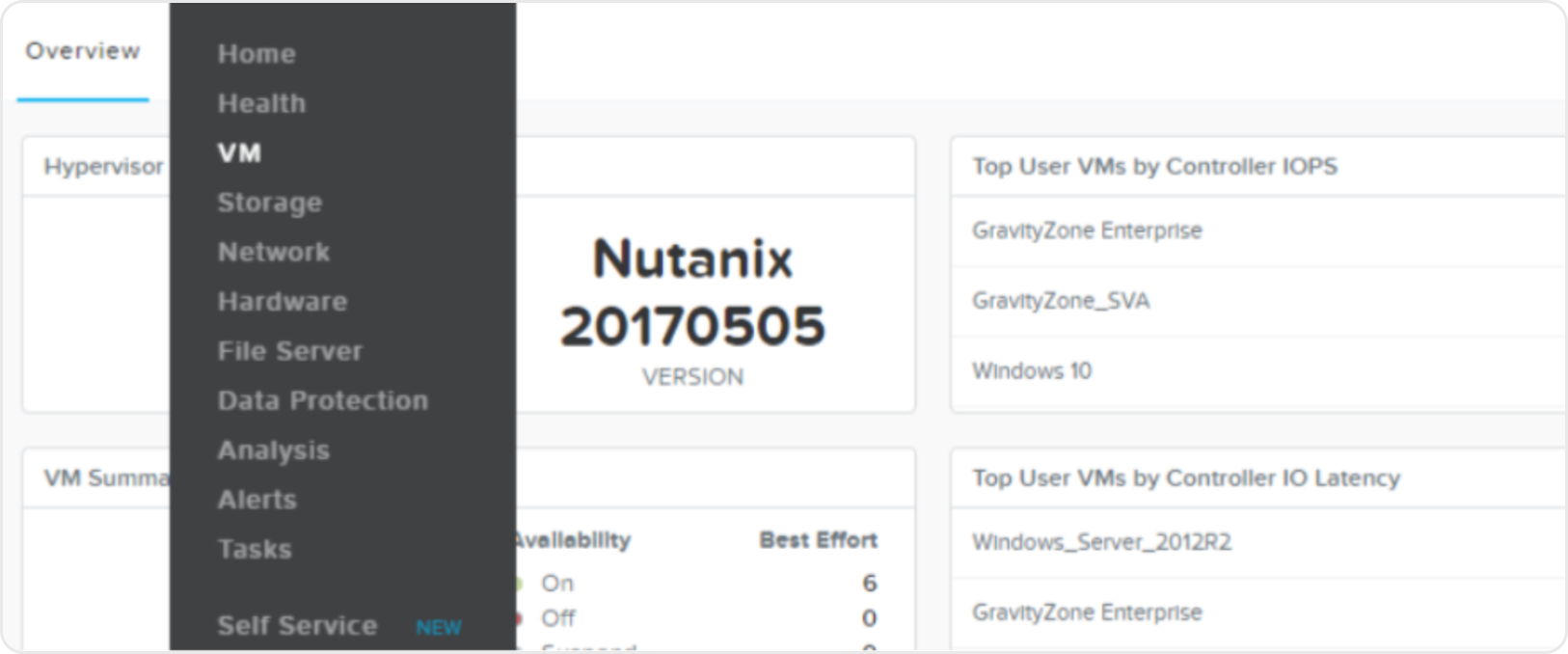This screenshot has width=1568, height=654.
Task: Click the VM Summary card title
Action: 106,478
